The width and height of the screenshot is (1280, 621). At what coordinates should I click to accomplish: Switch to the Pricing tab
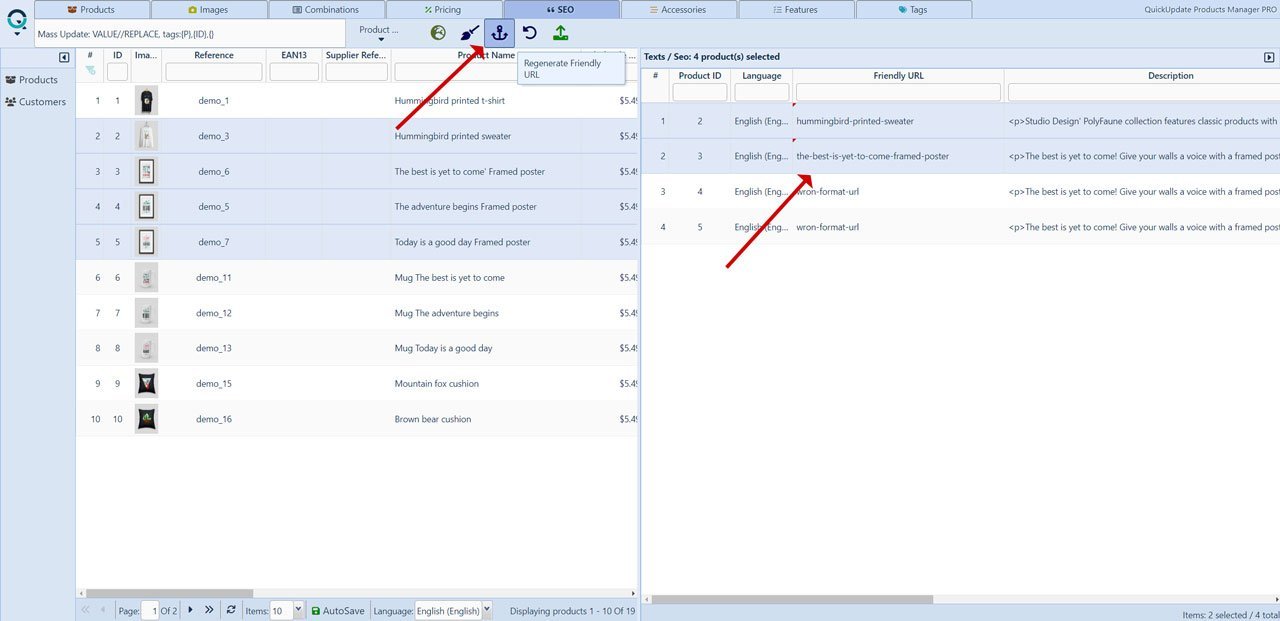click(444, 9)
